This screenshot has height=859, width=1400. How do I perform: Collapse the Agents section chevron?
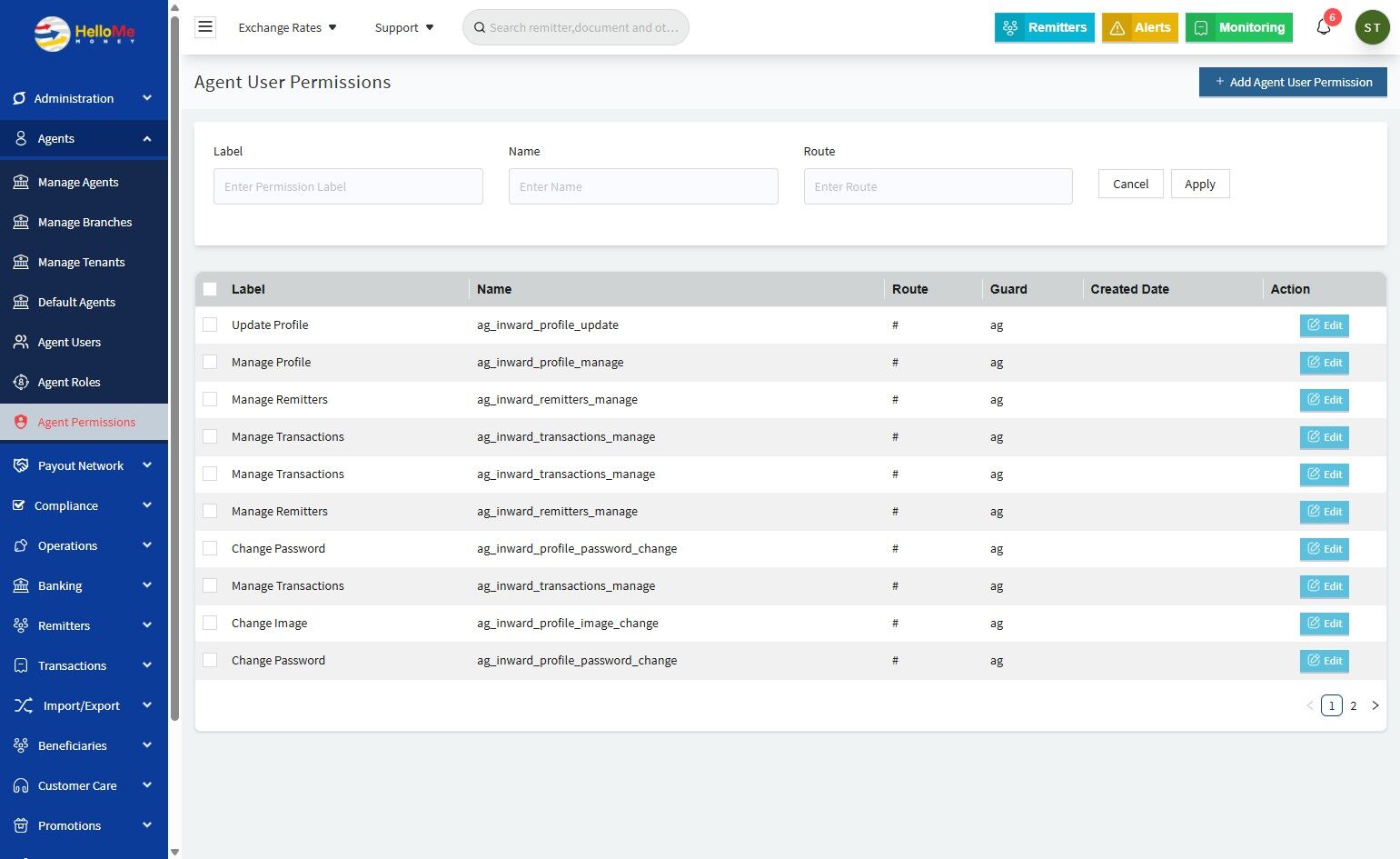[147, 138]
